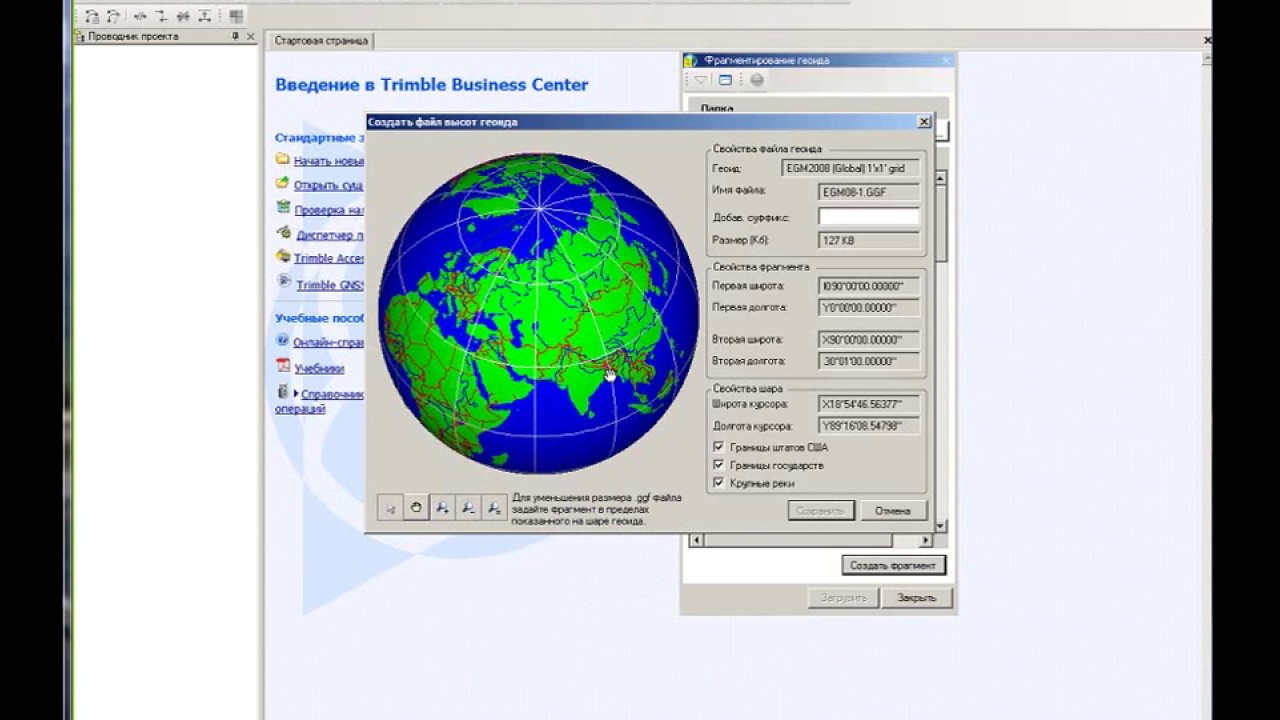Click the Загрузить button
The width and height of the screenshot is (1280, 720).
(843, 597)
